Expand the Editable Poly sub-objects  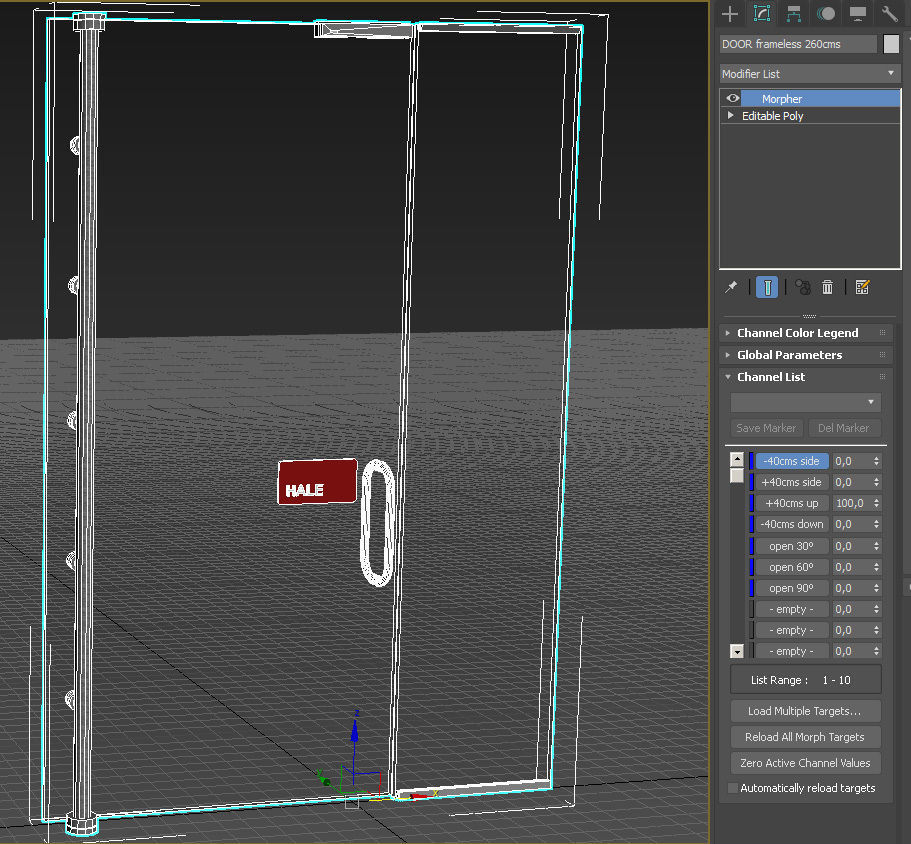click(x=731, y=116)
